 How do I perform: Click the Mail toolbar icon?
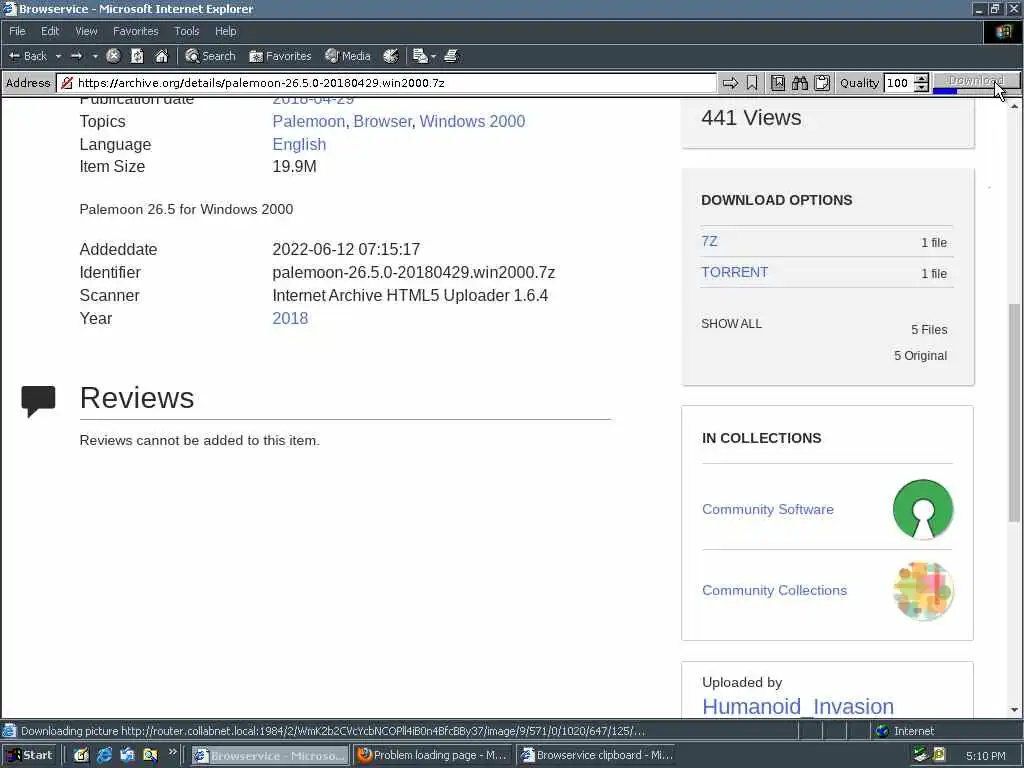420,56
